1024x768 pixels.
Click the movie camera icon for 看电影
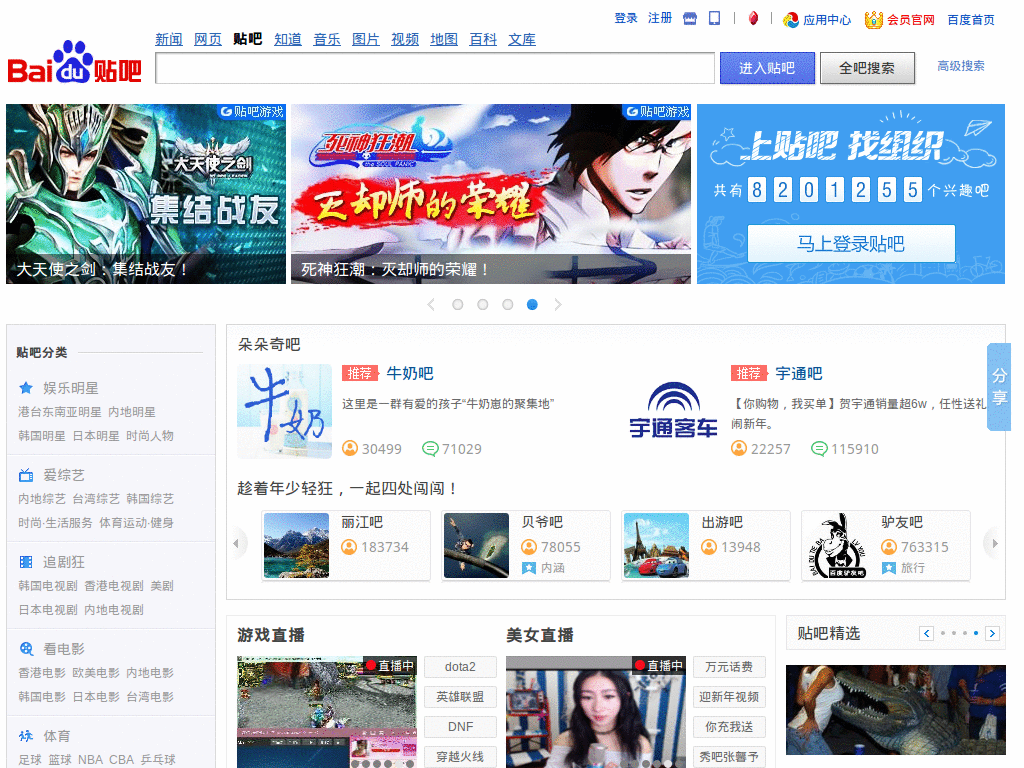tap(27, 647)
